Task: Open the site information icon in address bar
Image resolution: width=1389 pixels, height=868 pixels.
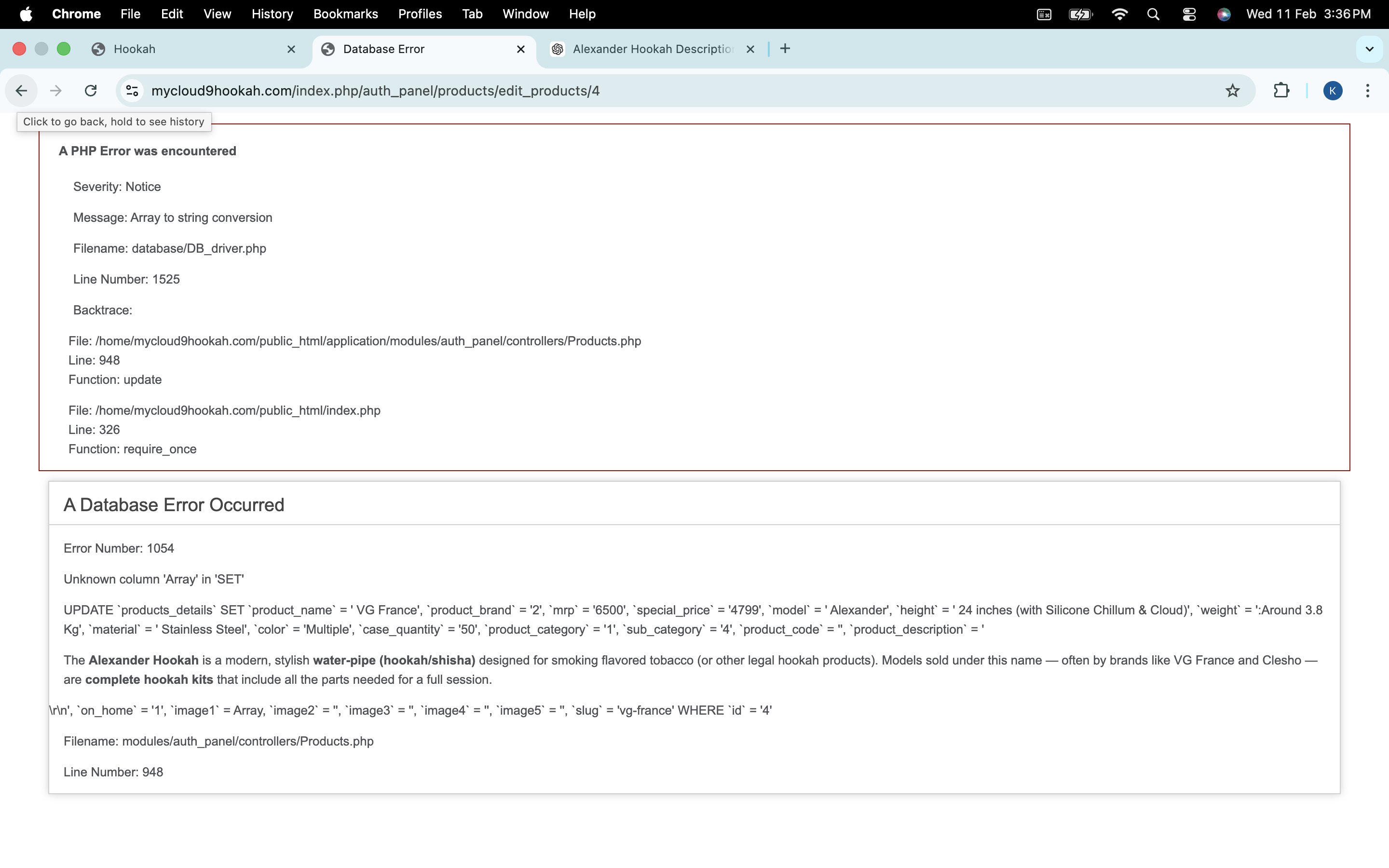Action: [132, 91]
